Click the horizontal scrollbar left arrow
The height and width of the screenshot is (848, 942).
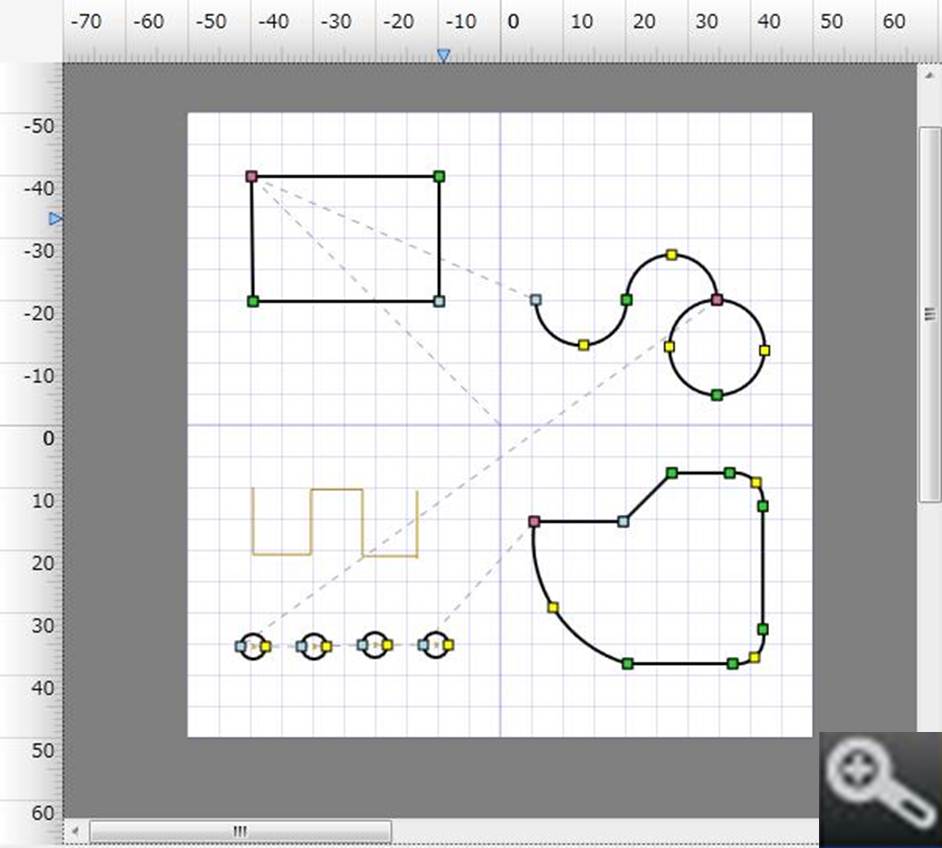click(x=74, y=831)
